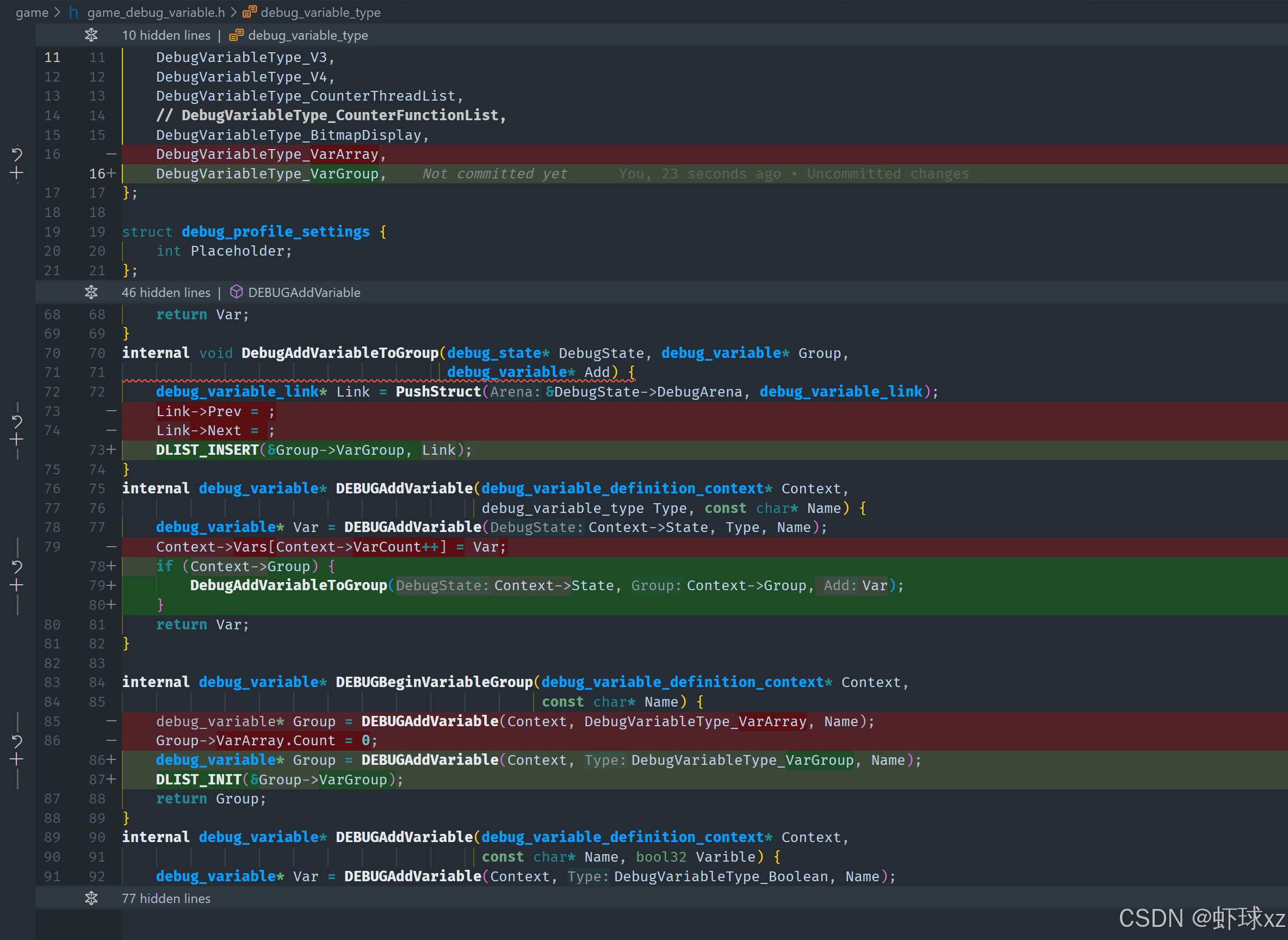
Task: Expand the 10 hidden lines region
Action: (x=91, y=35)
